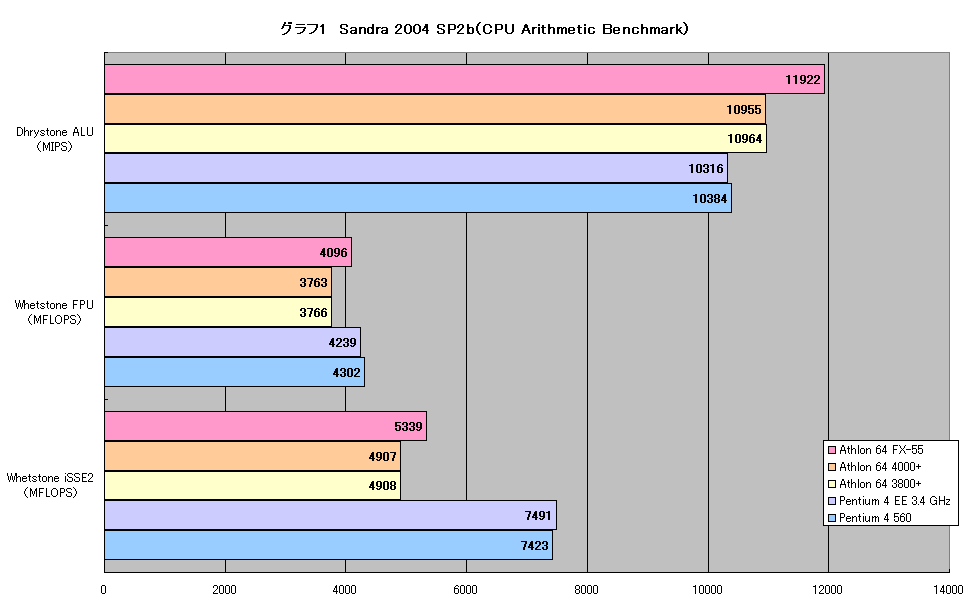Screen dimensions: 972x604
Task: Click the yellow bar labeled 3766
Action: coord(218,312)
